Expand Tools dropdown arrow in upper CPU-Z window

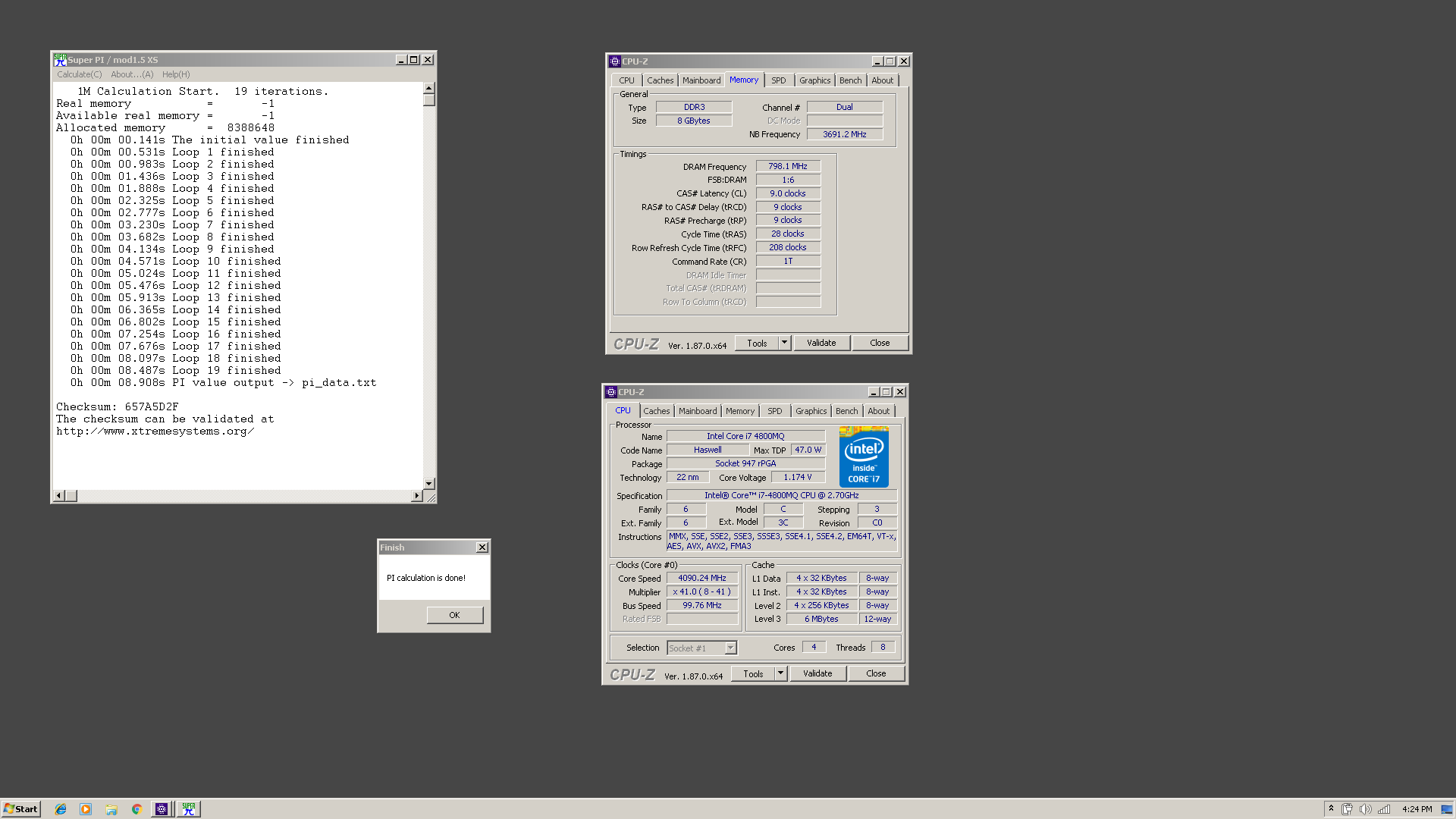[x=785, y=344]
